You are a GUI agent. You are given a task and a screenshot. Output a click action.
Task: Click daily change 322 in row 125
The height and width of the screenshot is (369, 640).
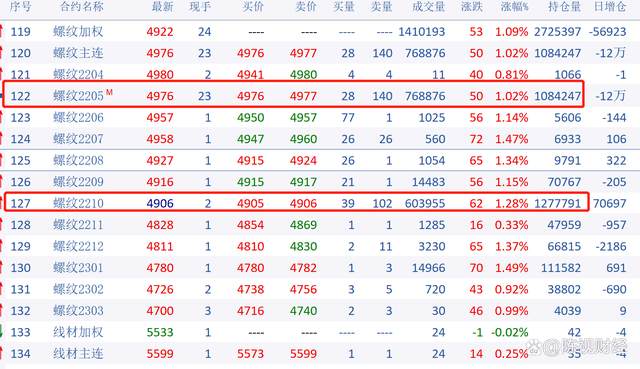[x=616, y=160]
